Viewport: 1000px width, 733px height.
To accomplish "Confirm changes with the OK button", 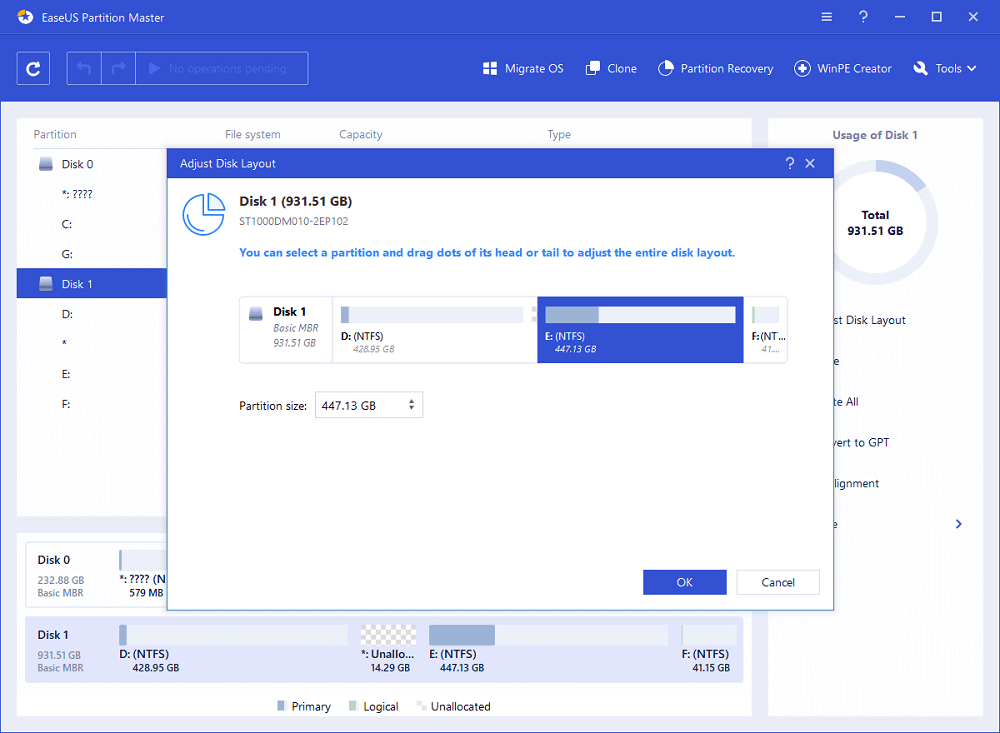I will click(x=684, y=582).
